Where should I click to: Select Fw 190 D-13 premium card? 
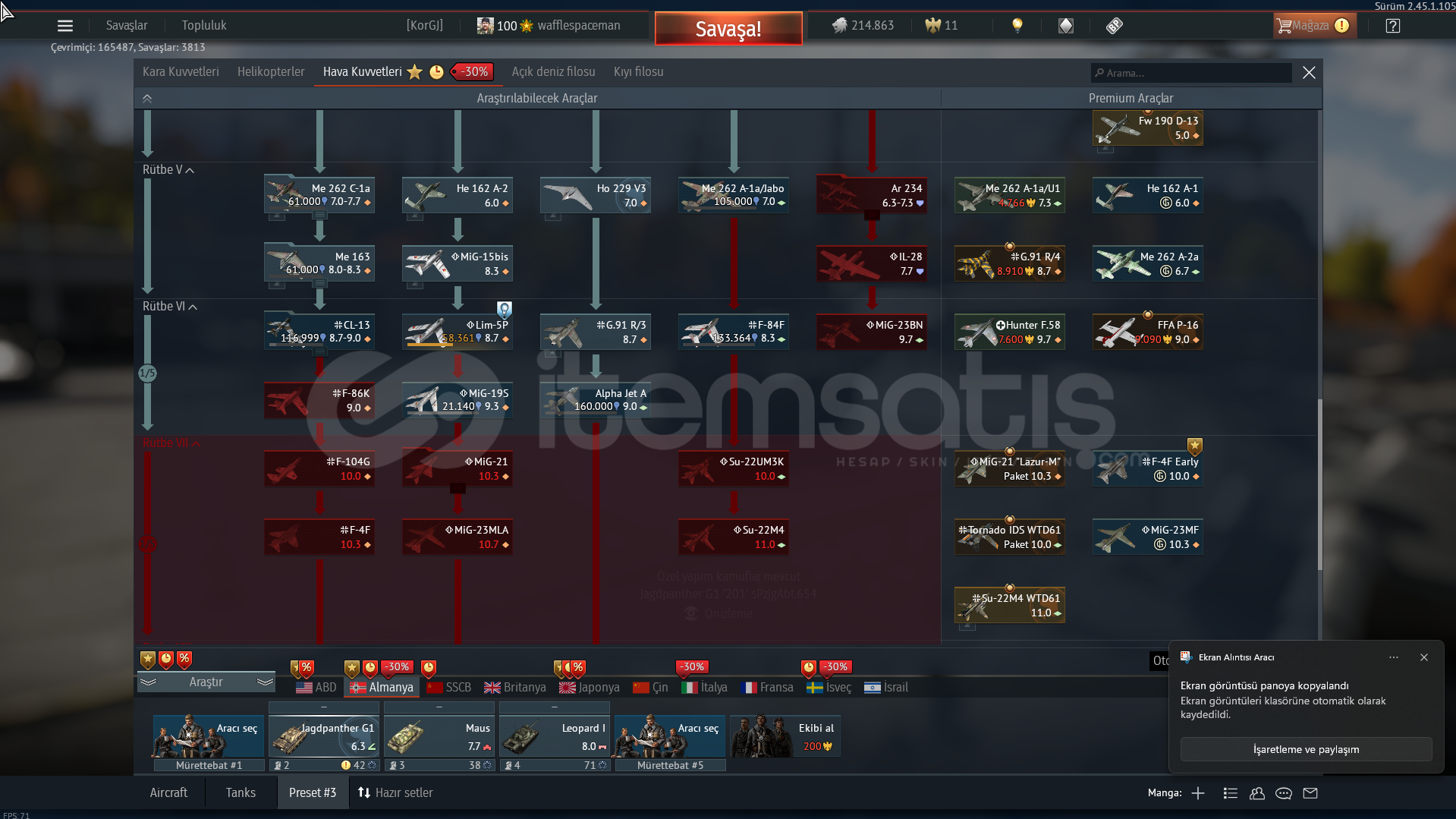[1148, 127]
